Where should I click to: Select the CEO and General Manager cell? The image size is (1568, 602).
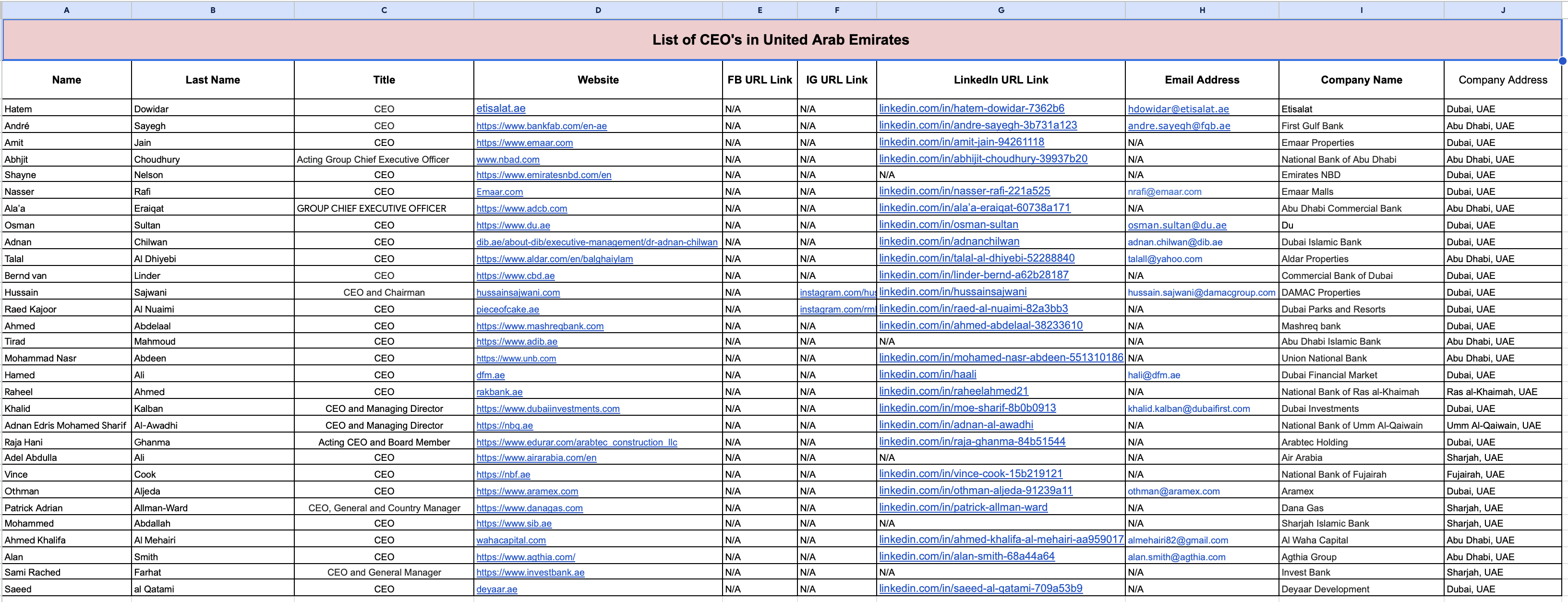coord(384,572)
